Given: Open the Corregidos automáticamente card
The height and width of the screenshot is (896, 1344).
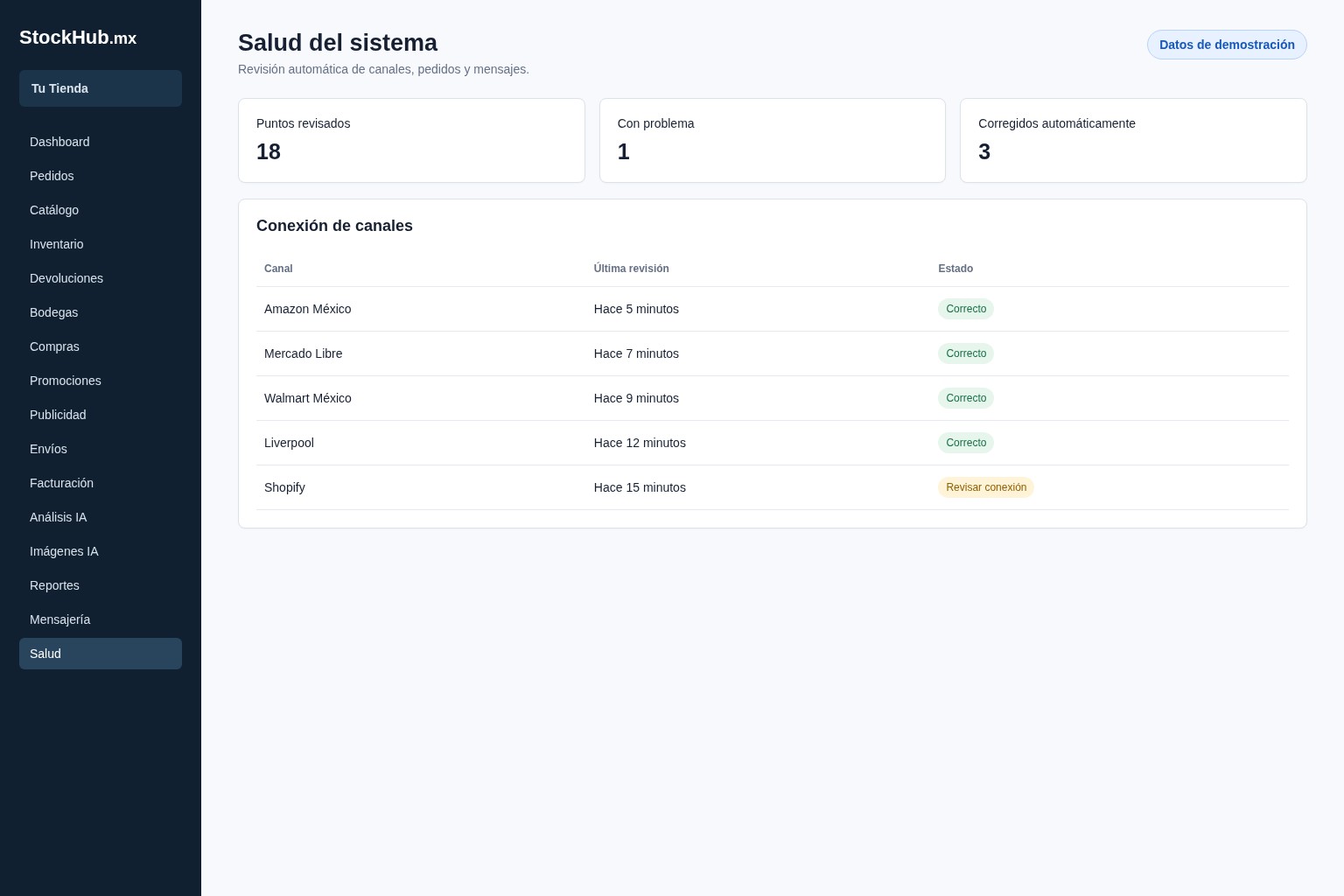Looking at the screenshot, I should pos(1133,140).
